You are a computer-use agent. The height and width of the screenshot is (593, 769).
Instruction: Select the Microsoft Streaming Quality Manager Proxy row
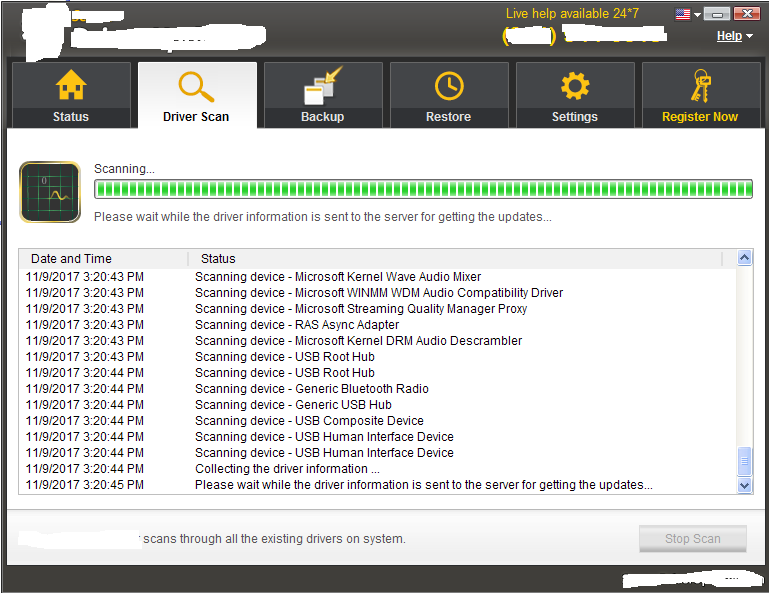point(378,309)
